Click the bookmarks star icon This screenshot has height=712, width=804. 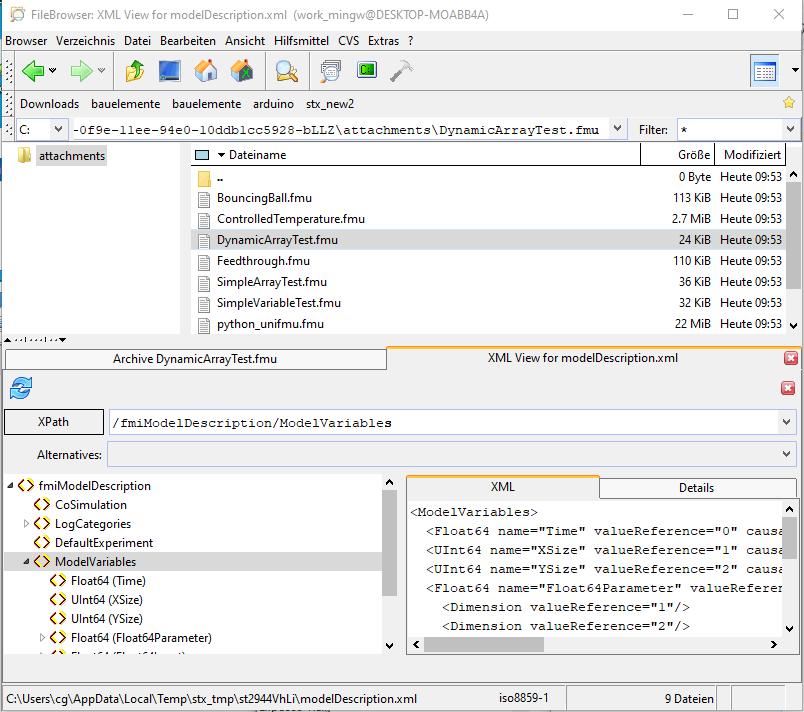click(x=789, y=103)
